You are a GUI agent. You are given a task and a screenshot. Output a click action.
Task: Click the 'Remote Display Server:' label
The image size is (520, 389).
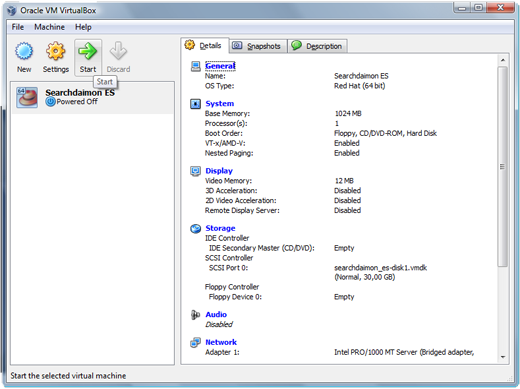(x=242, y=211)
